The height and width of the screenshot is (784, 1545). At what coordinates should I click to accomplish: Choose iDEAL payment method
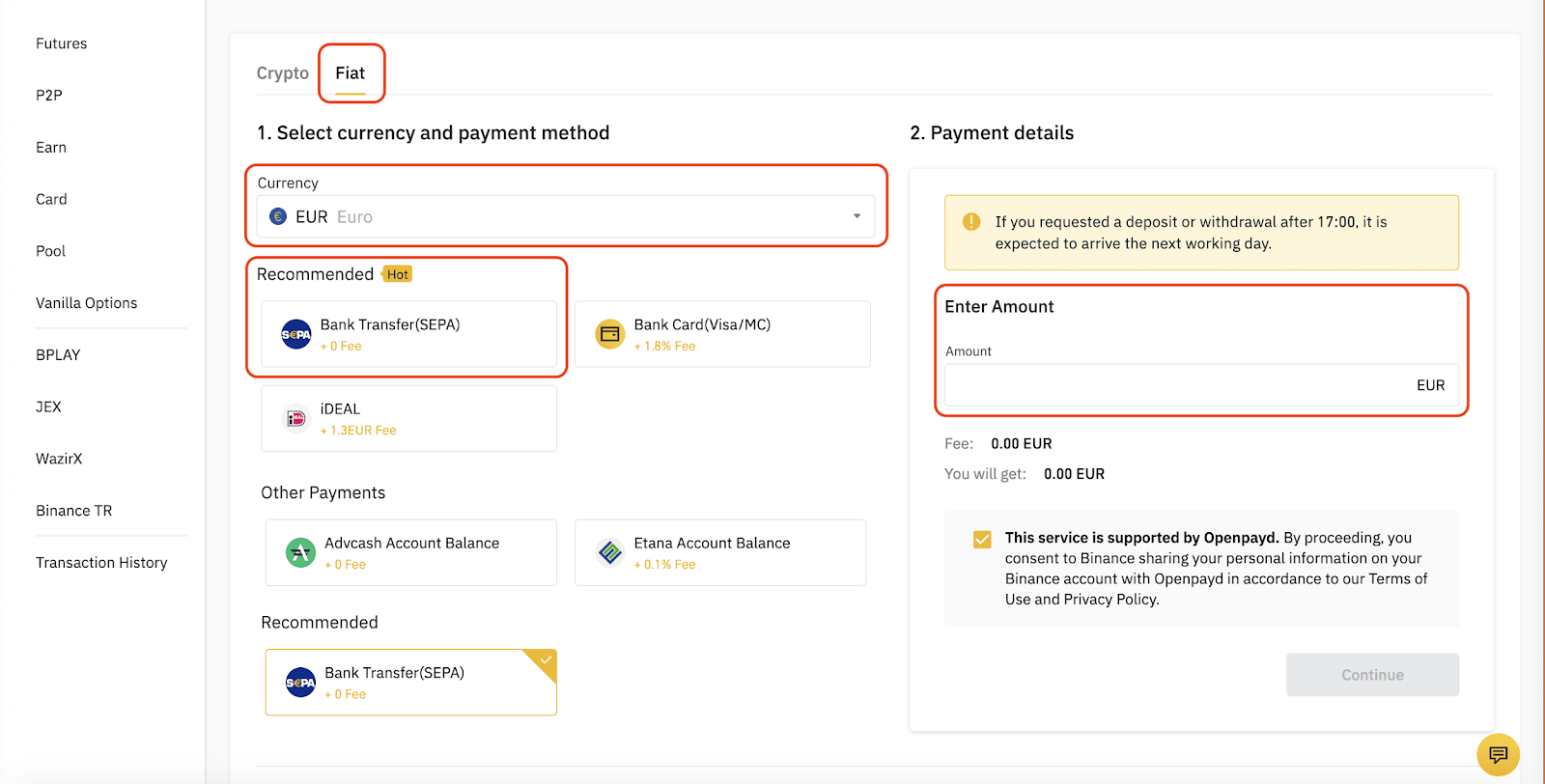[408, 418]
